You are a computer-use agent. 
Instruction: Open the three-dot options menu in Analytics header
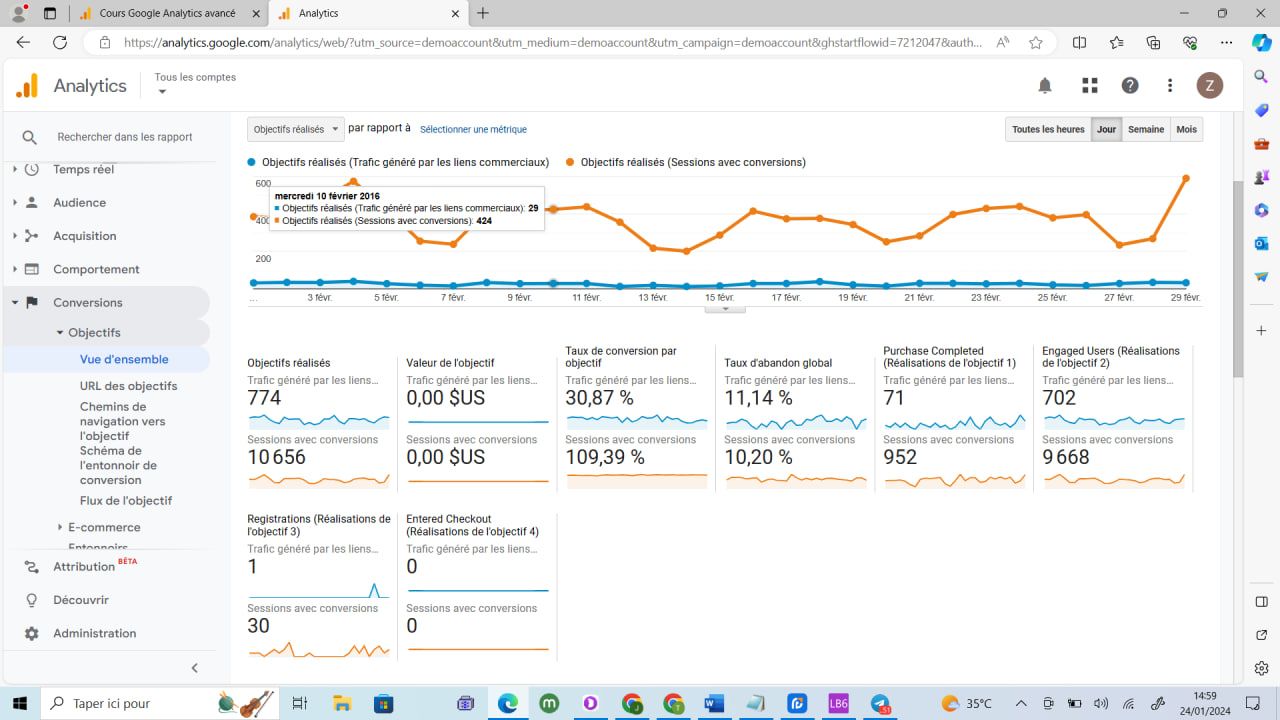pos(1170,86)
